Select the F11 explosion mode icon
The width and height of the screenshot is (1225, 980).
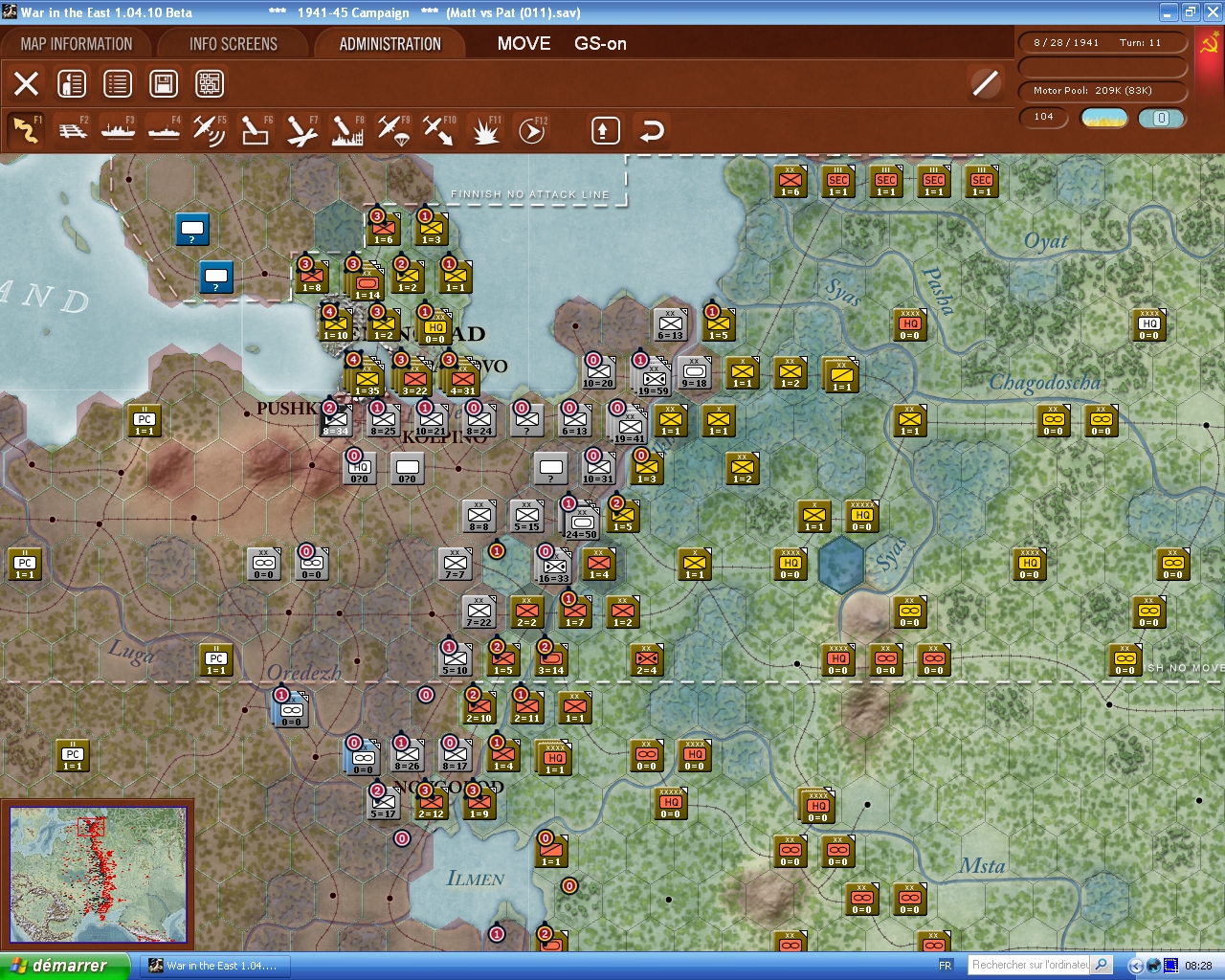[x=485, y=130]
